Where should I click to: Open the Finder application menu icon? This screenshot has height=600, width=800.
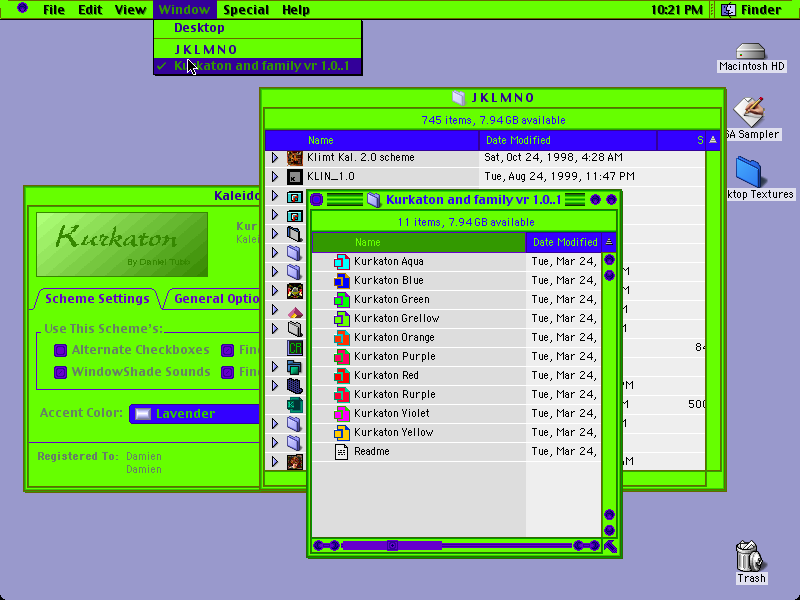pos(728,10)
